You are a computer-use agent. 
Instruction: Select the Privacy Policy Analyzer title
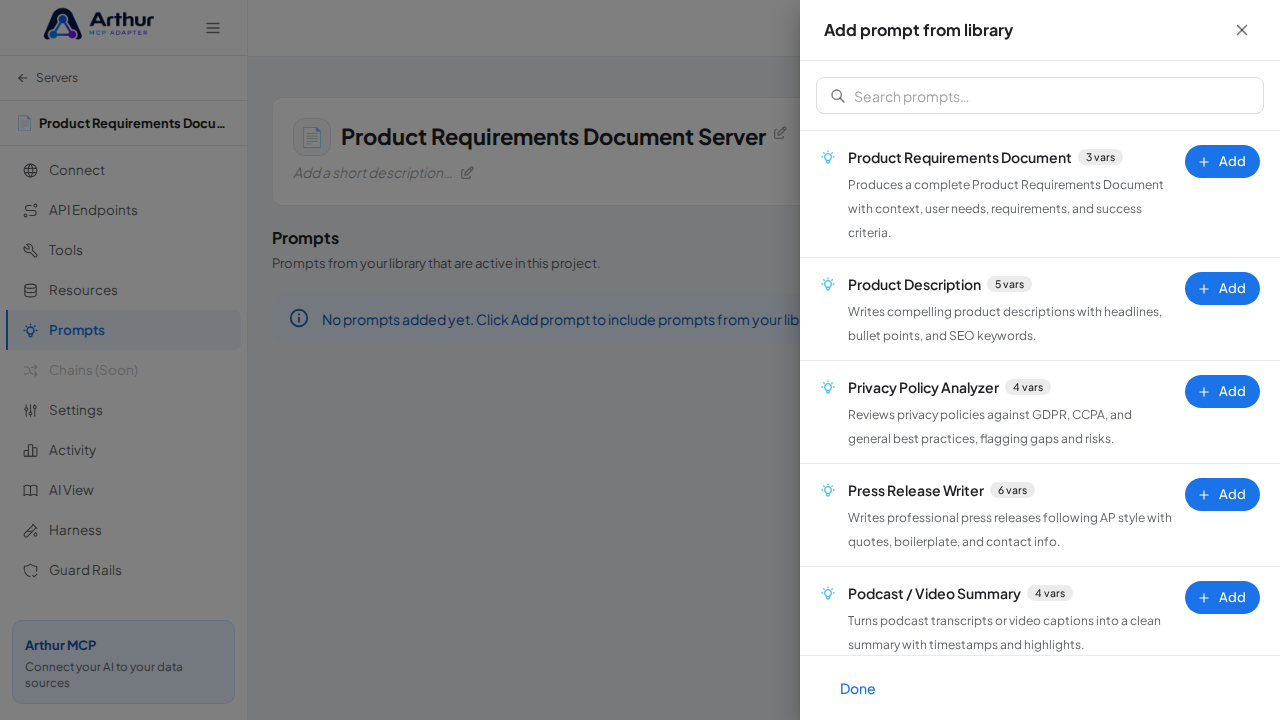pos(923,388)
